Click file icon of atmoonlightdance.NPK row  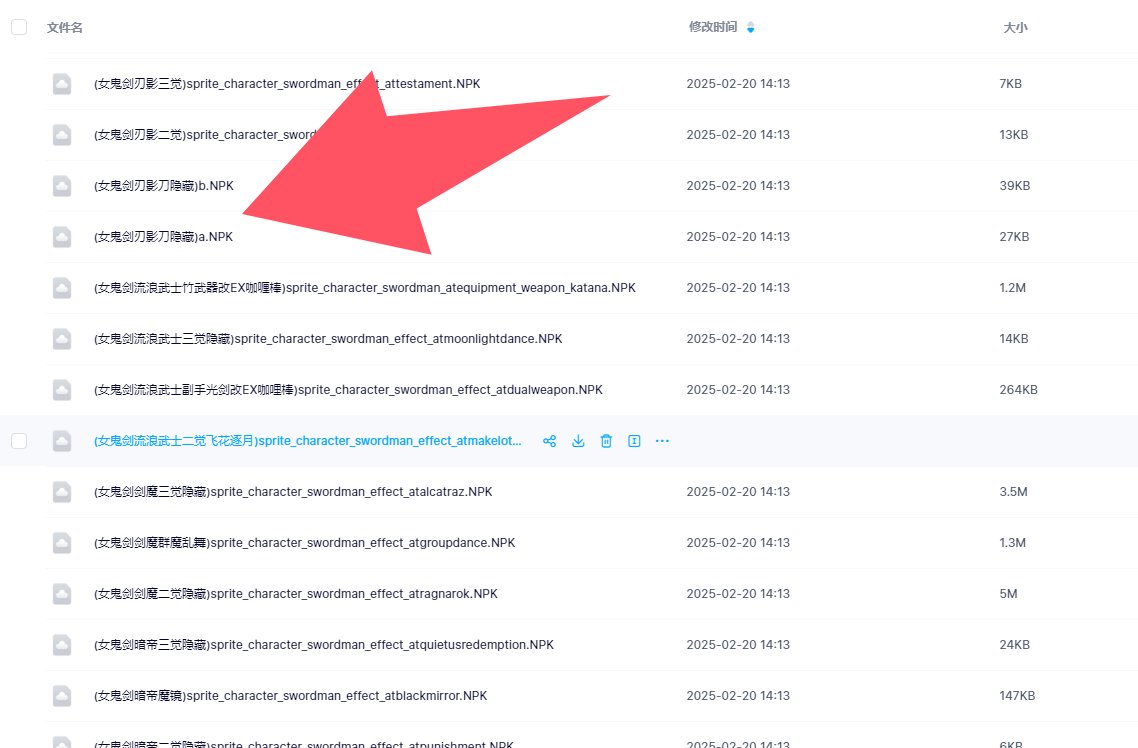(x=62, y=339)
